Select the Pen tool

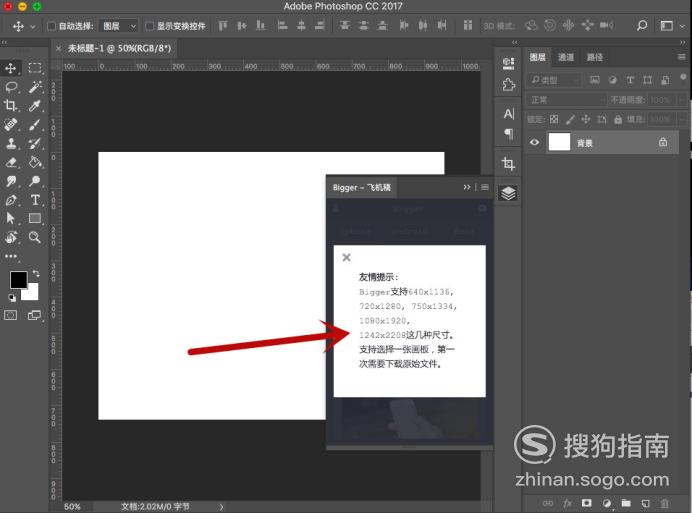11,200
